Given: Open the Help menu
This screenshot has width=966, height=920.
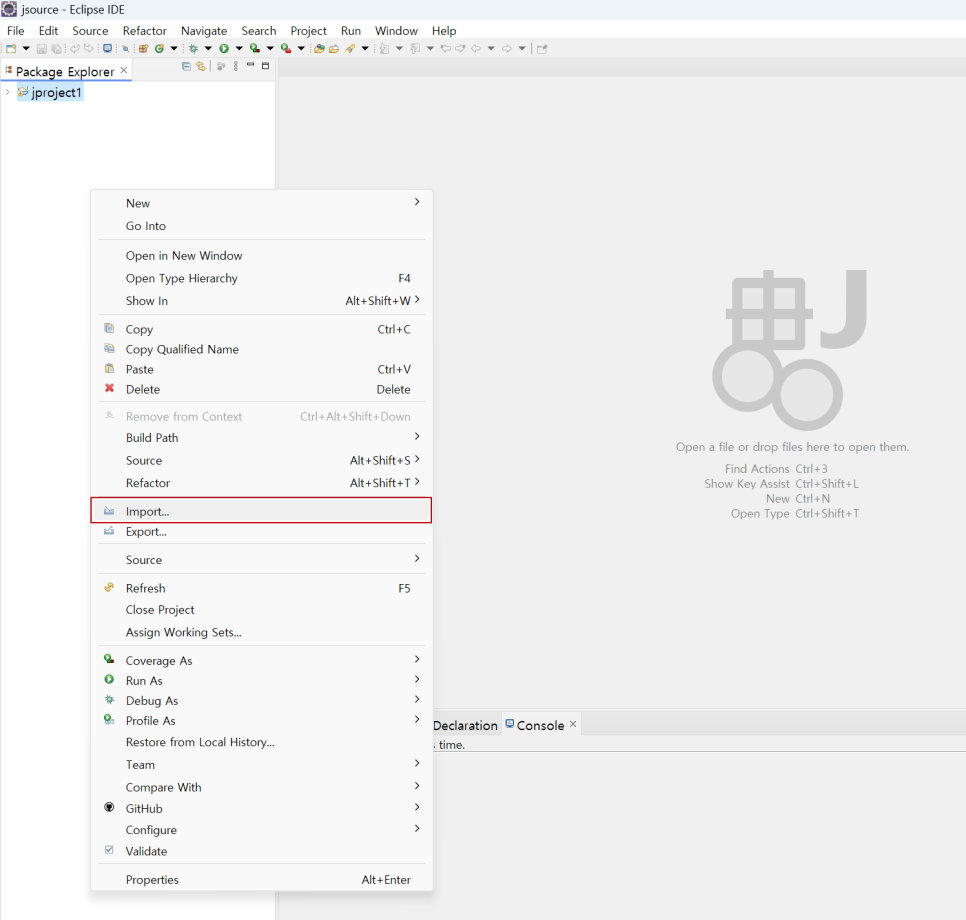Looking at the screenshot, I should pyautogui.click(x=444, y=31).
